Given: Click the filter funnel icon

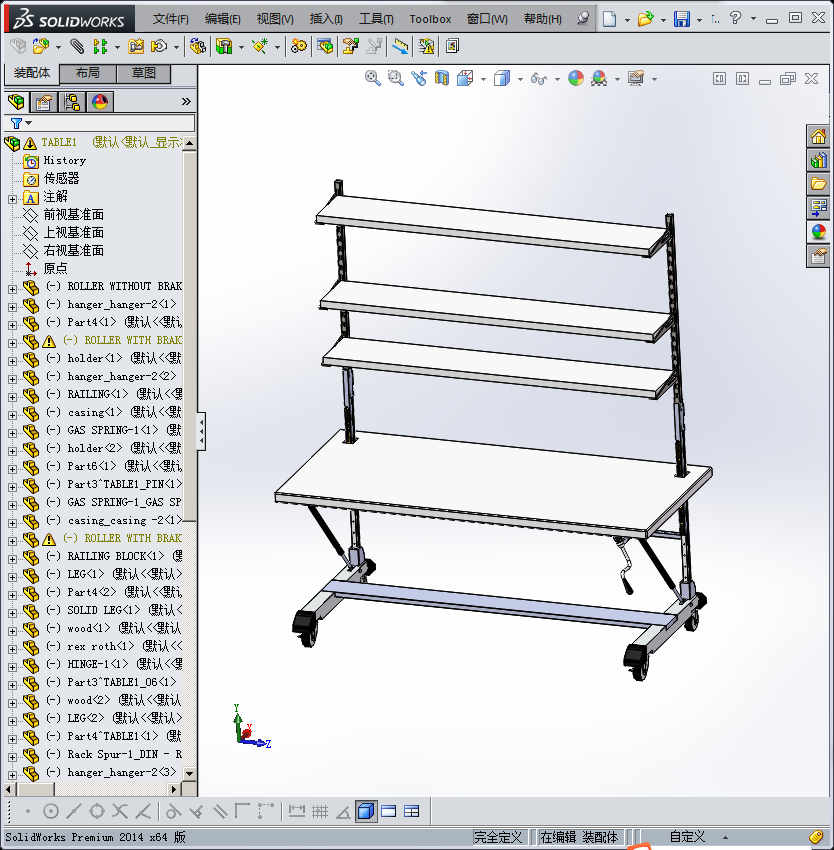Looking at the screenshot, I should (x=16, y=124).
